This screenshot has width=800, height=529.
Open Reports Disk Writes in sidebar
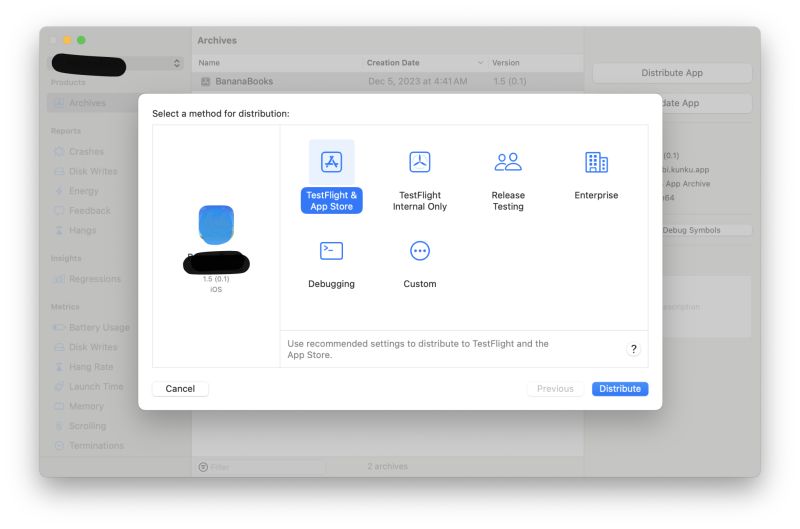coord(93,171)
